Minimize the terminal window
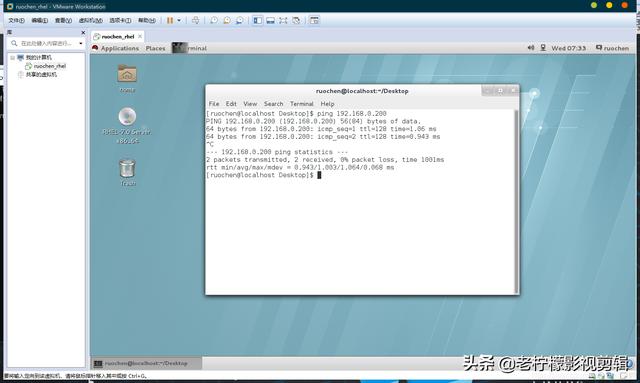The height and width of the screenshot is (383, 640). click(487, 91)
